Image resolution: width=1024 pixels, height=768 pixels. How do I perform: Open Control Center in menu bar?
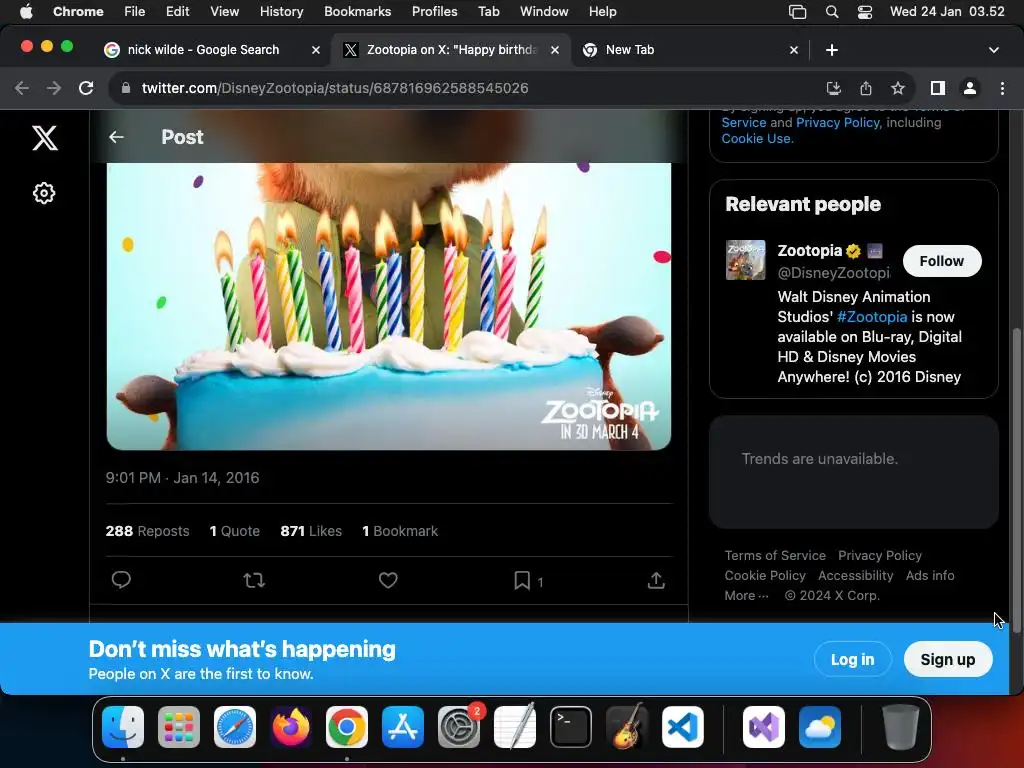pyautogui.click(x=865, y=12)
